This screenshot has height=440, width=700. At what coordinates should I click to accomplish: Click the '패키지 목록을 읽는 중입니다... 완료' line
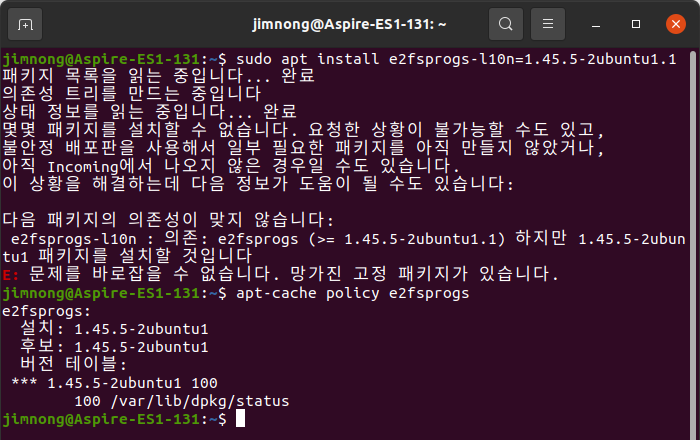(x=159, y=76)
